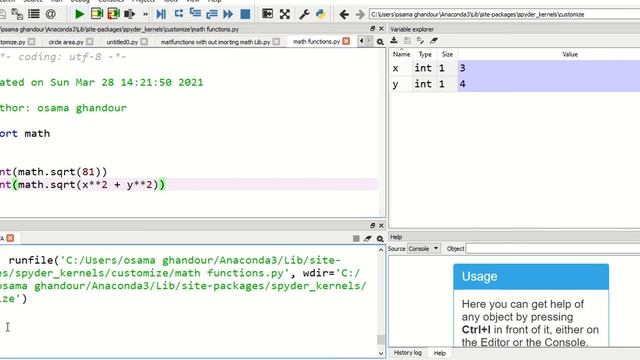Screen dimensions: 640x360
Task: Interrupt the kernel with console stop button
Action: point(356,238)
